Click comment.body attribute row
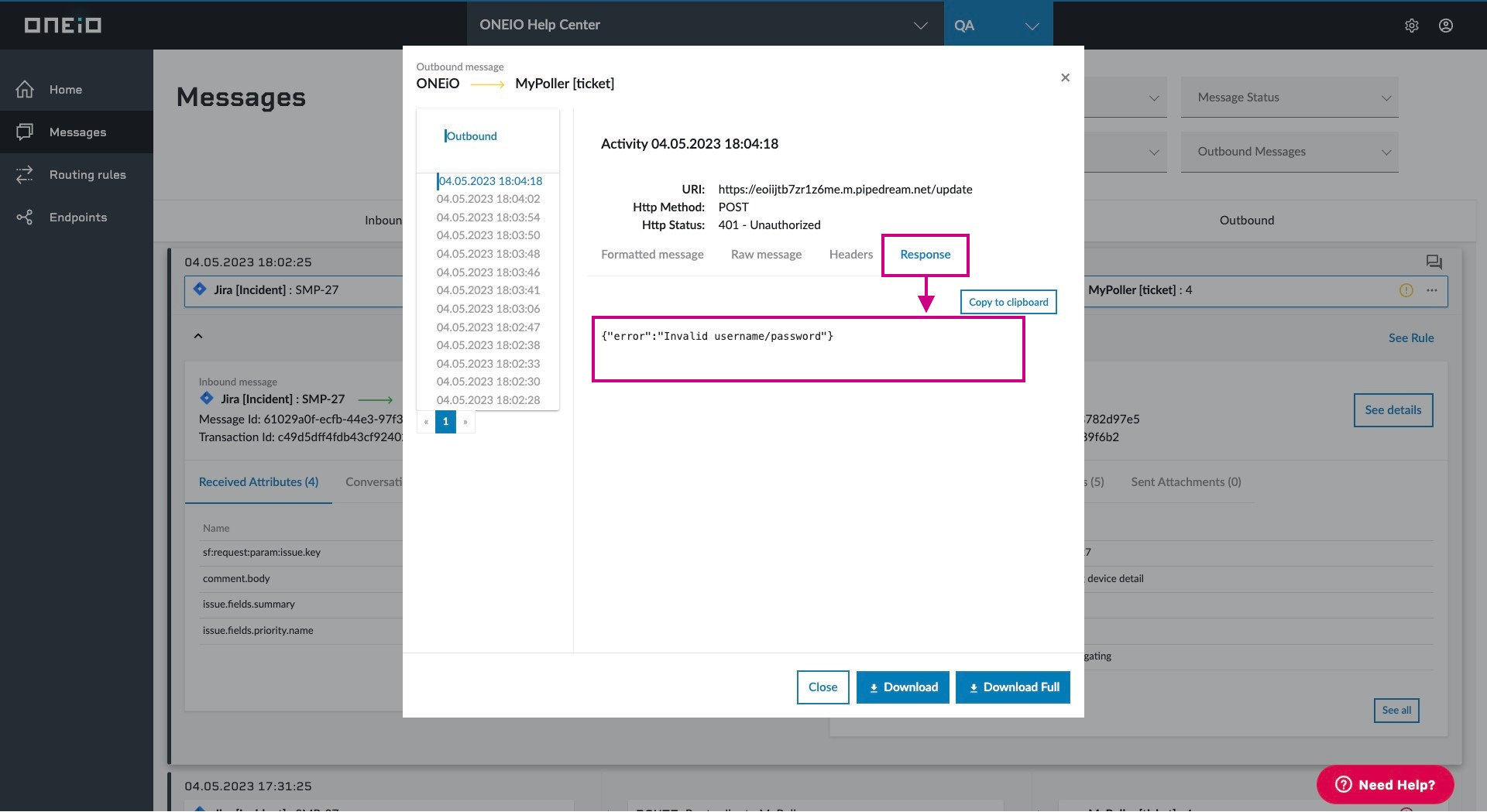Viewport: 1487px width, 812px height. pos(302,579)
